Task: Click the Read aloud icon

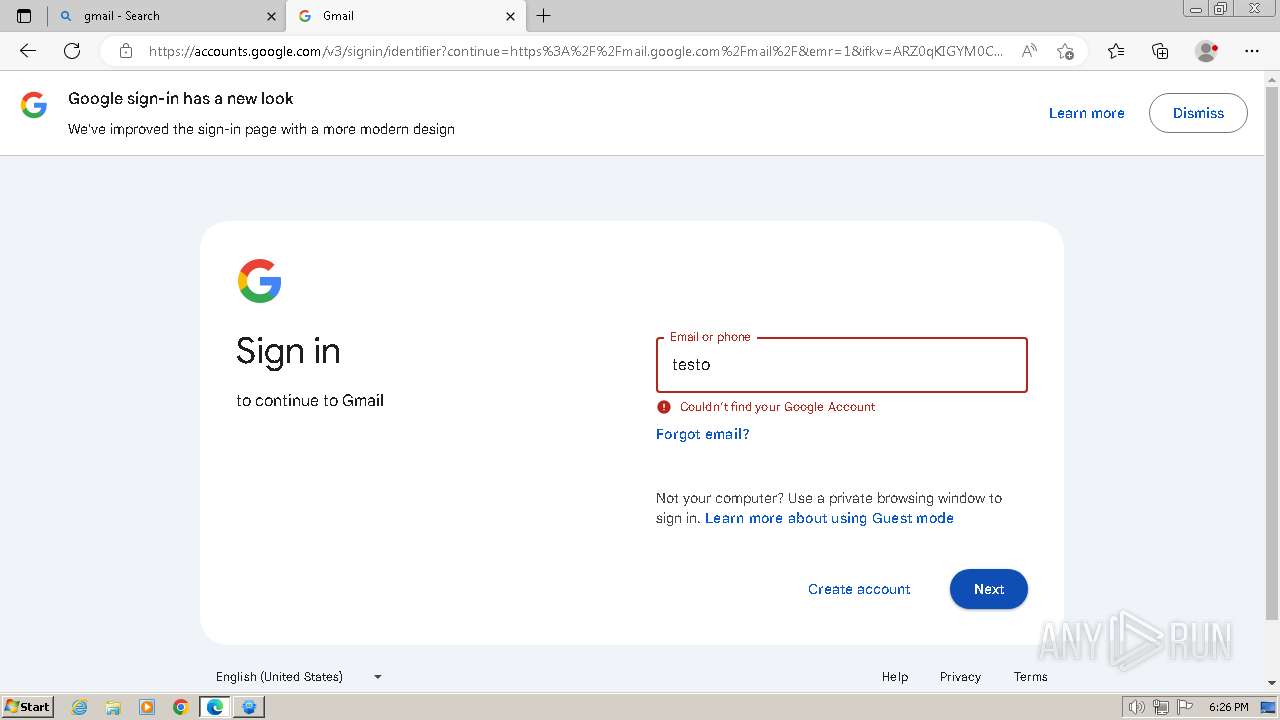Action: pos(1028,51)
